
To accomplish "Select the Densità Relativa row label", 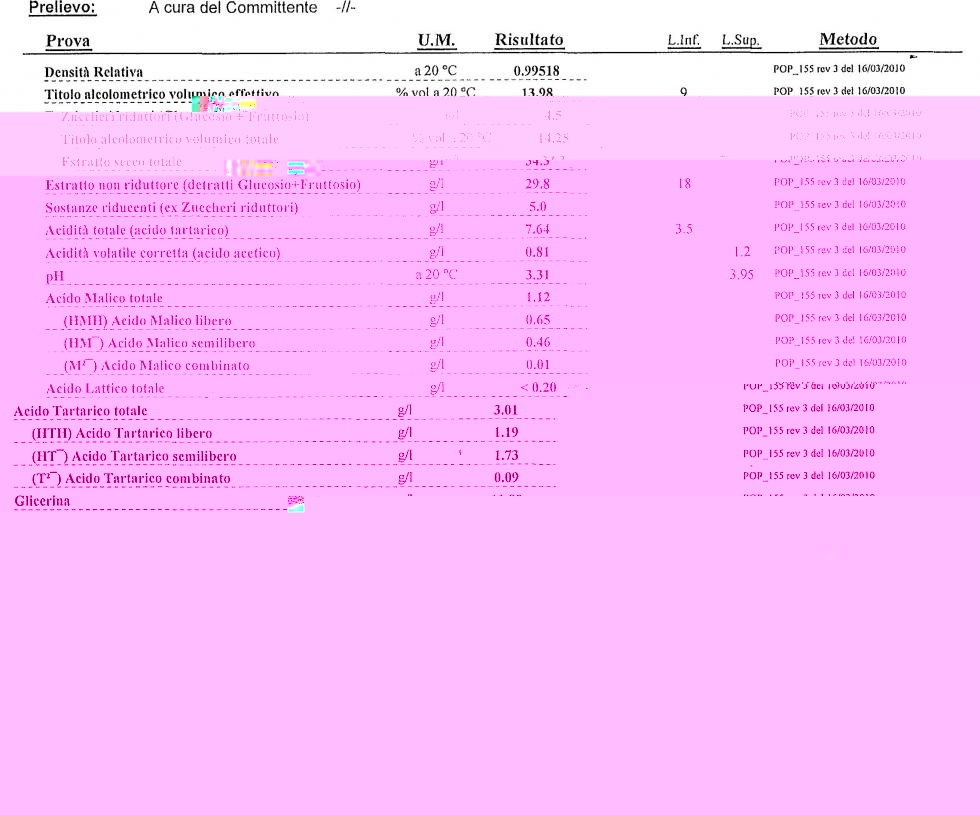I will tap(94, 72).
